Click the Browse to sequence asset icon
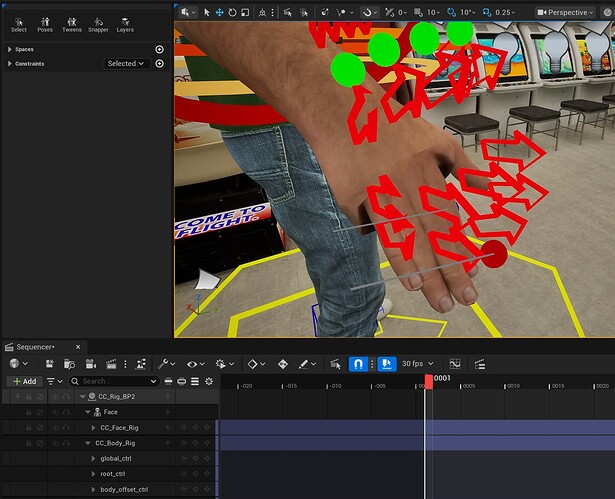The height and width of the screenshot is (499, 615). (x=69, y=364)
